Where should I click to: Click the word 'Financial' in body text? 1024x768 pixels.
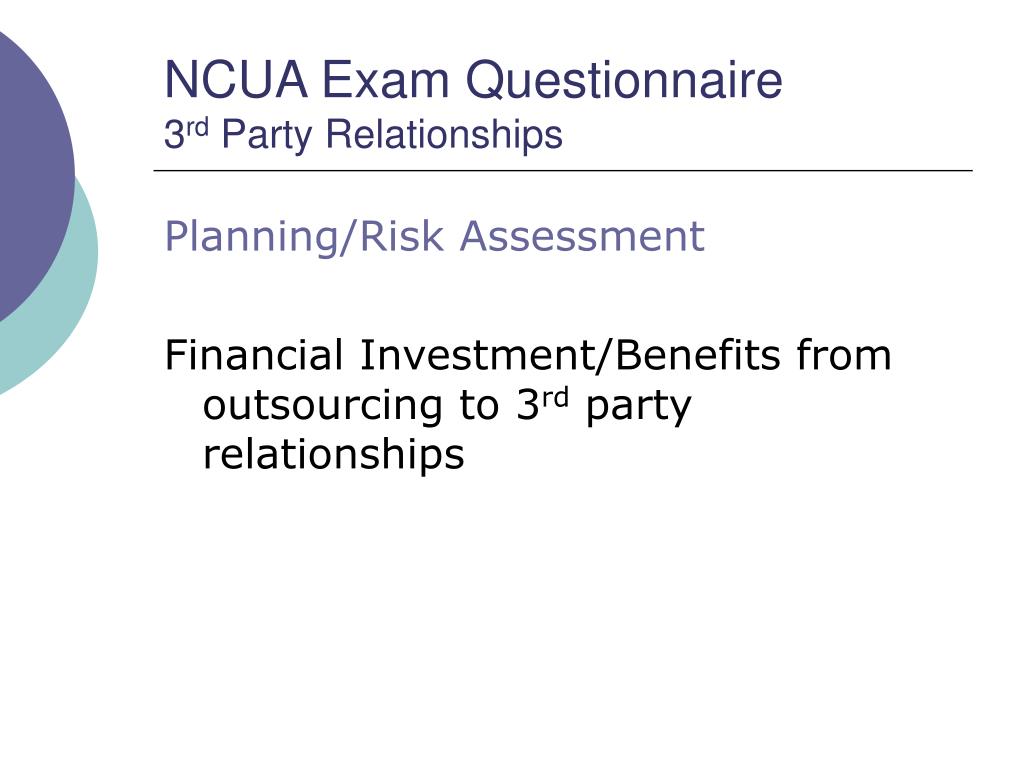coord(253,355)
